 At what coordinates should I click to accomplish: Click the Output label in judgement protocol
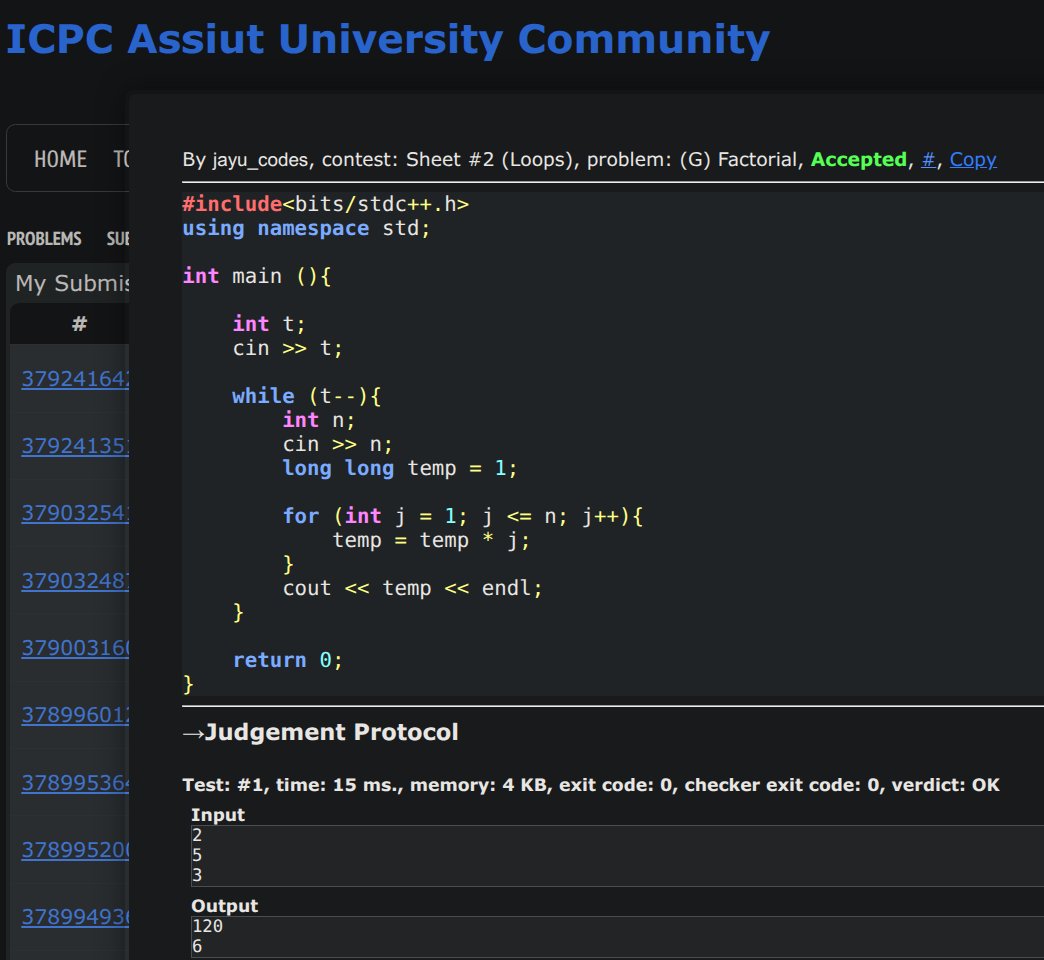coord(224,906)
